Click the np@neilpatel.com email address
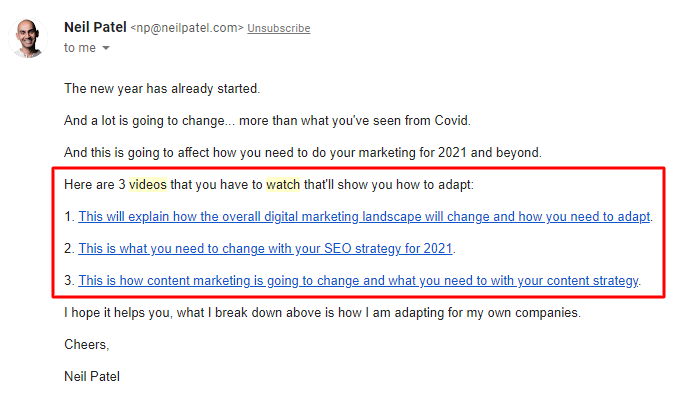This screenshot has height=412, width=688. [x=187, y=28]
